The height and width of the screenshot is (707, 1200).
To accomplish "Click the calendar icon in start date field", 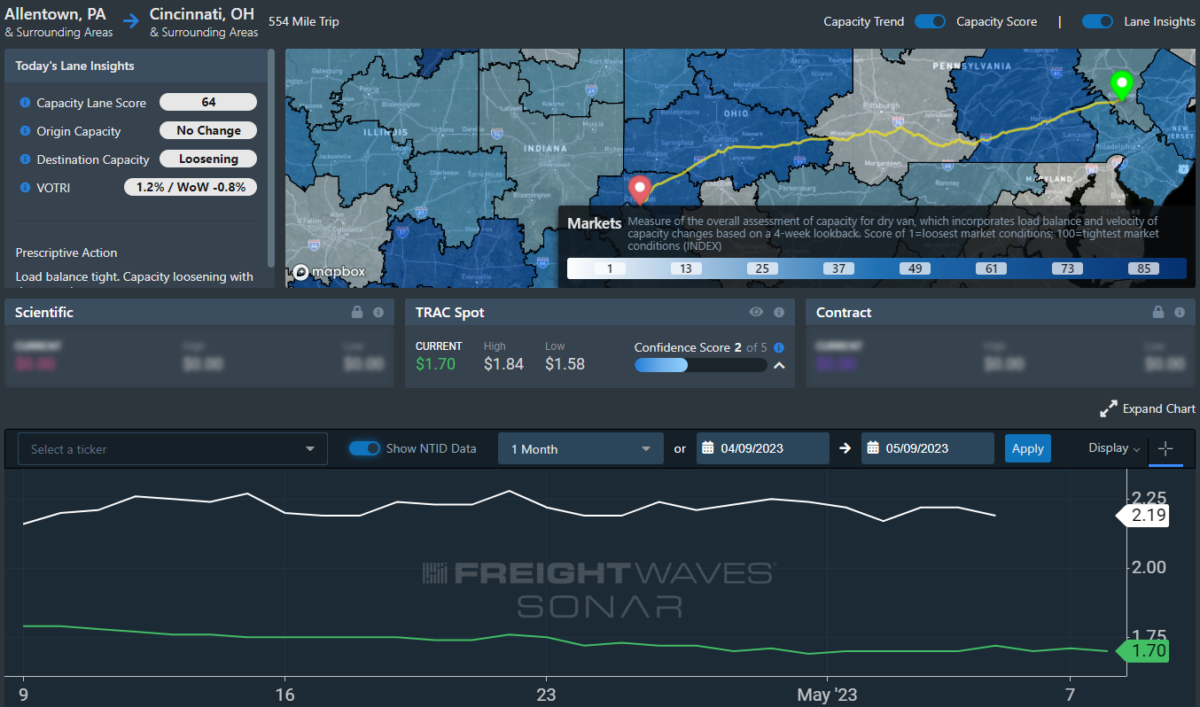I will point(706,449).
